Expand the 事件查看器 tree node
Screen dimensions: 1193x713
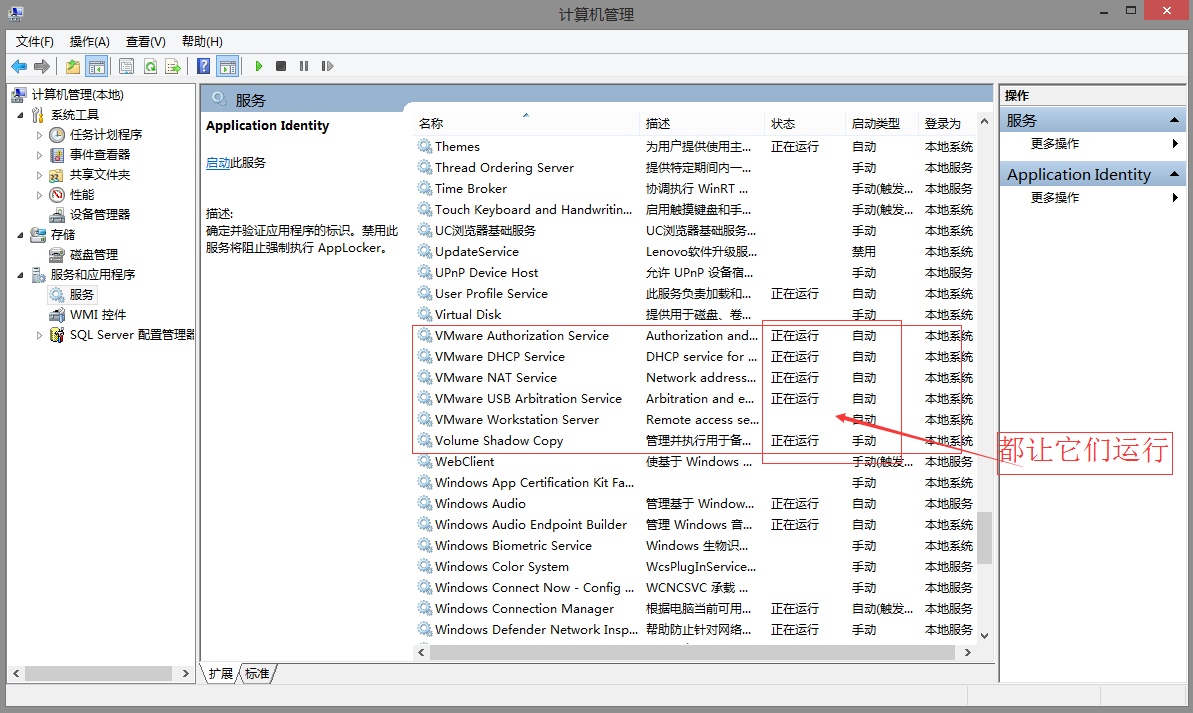[40, 154]
